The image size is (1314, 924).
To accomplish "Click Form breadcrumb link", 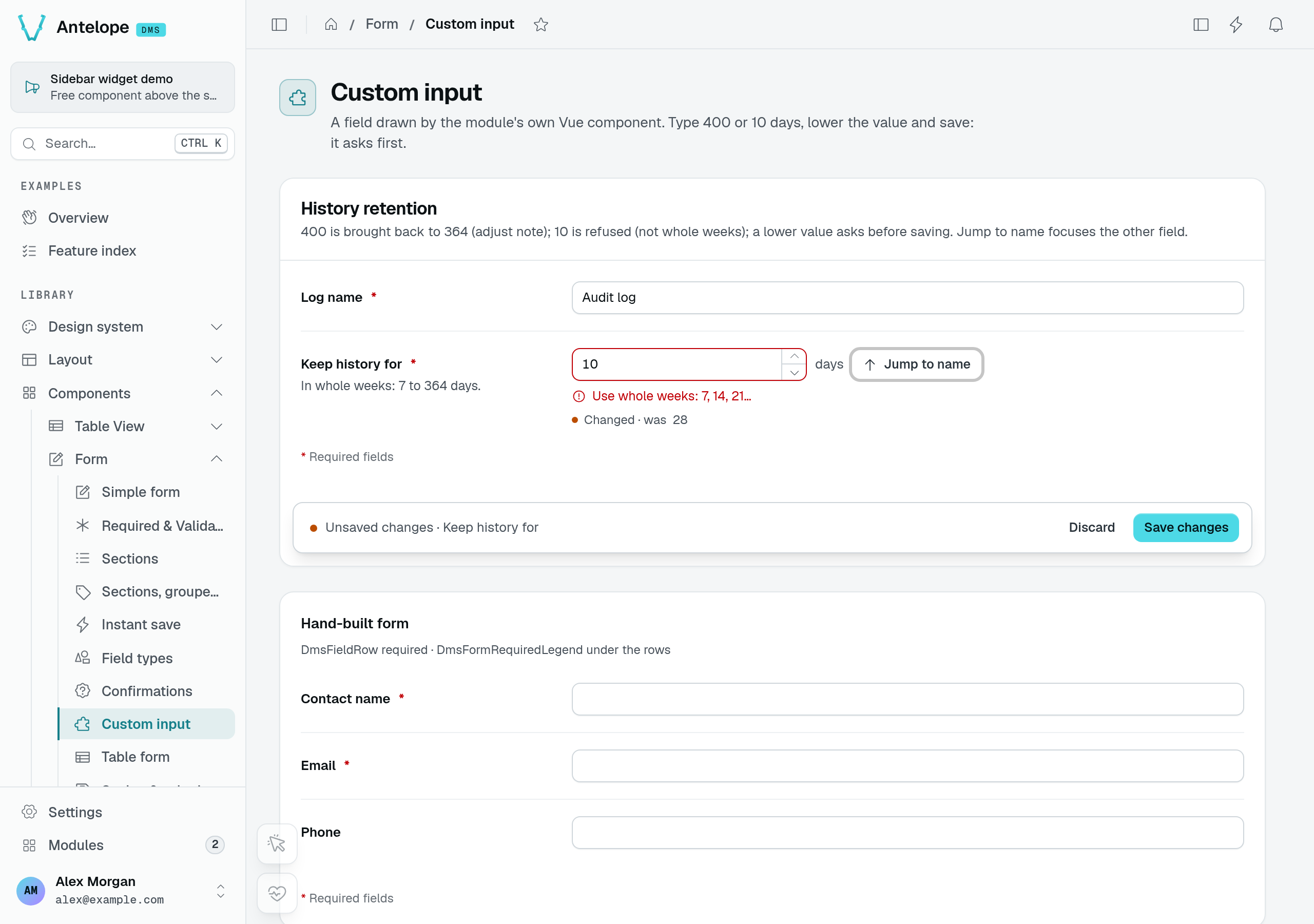I will tap(382, 24).
